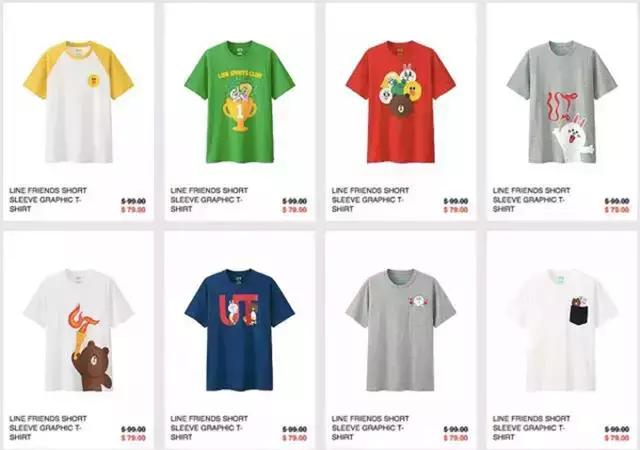View the red Line Friends characters T-shirt
The height and width of the screenshot is (450, 640).
pos(401,102)
